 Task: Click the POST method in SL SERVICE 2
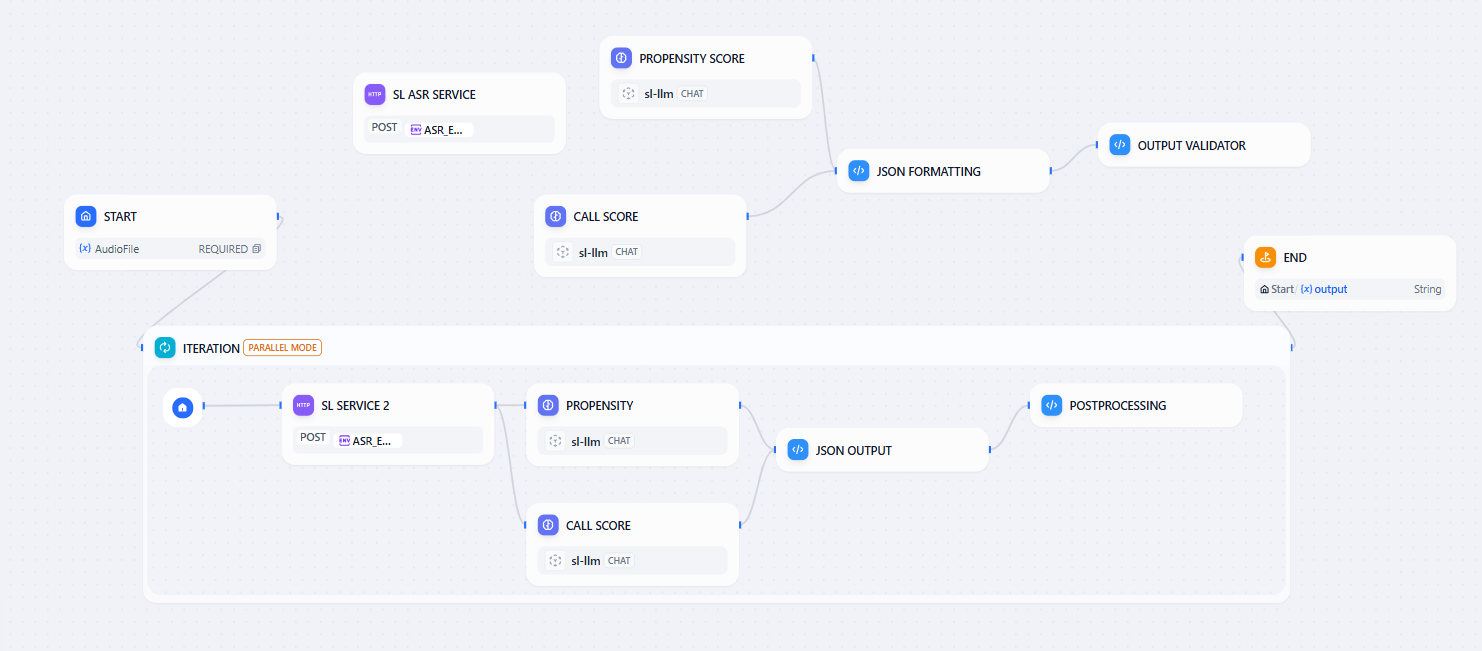(x=313, y=438)
